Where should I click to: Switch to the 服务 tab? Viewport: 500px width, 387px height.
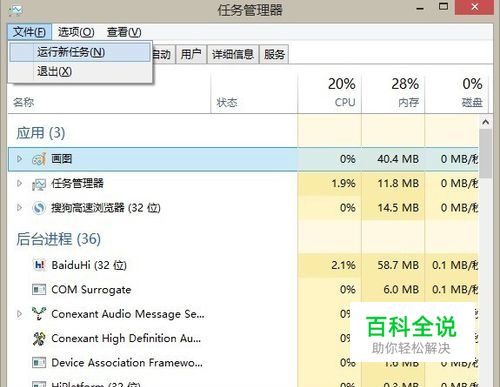click(274, 54)
